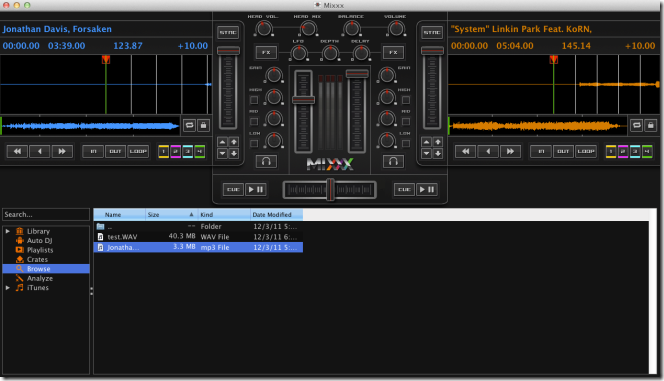The height and width of the screenshot is (381, 664).
Task: Click the reverse playback icon on deck 1
Action: coord(40,151)
